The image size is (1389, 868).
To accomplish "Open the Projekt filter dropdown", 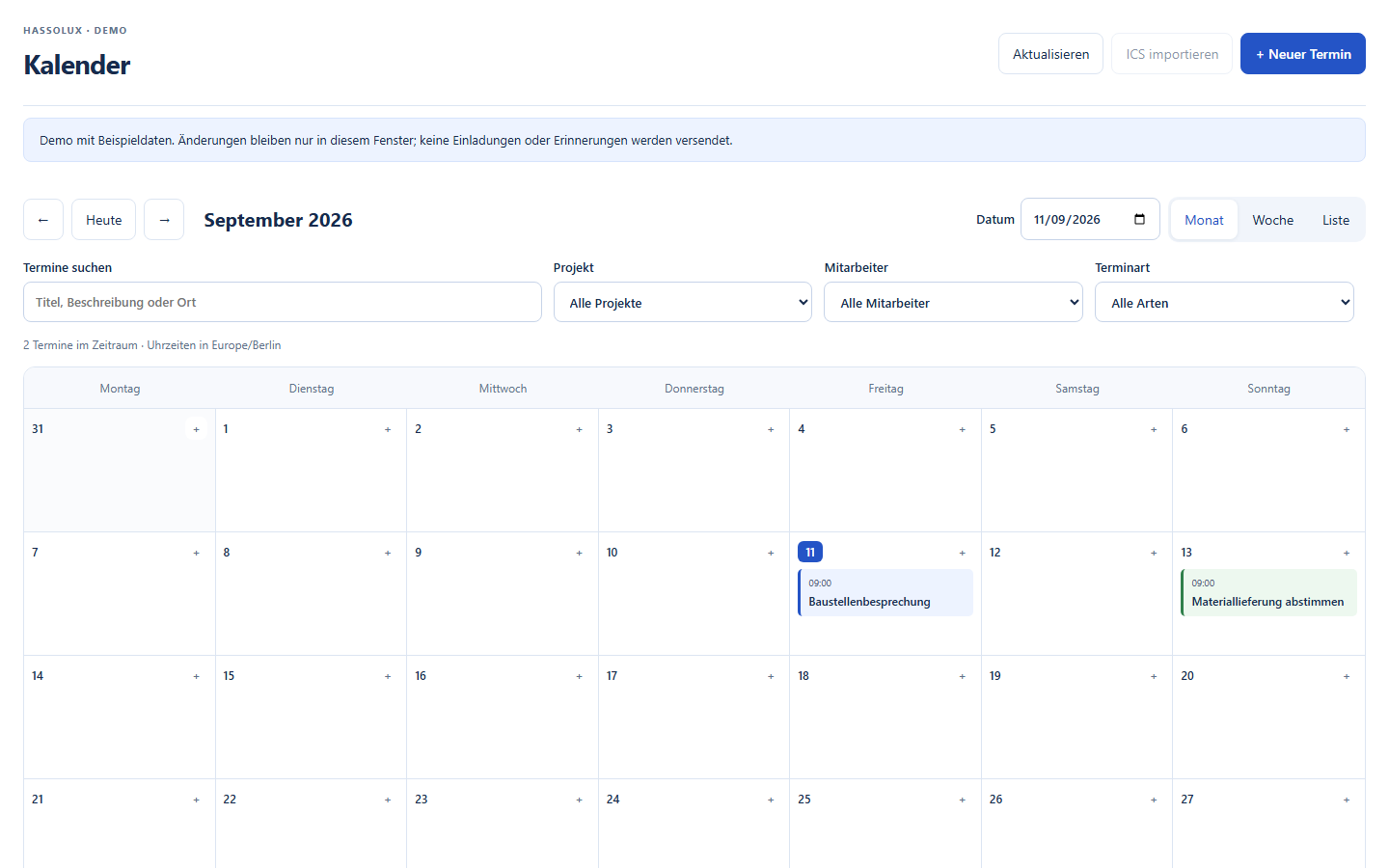I will [x=683, y=302].
